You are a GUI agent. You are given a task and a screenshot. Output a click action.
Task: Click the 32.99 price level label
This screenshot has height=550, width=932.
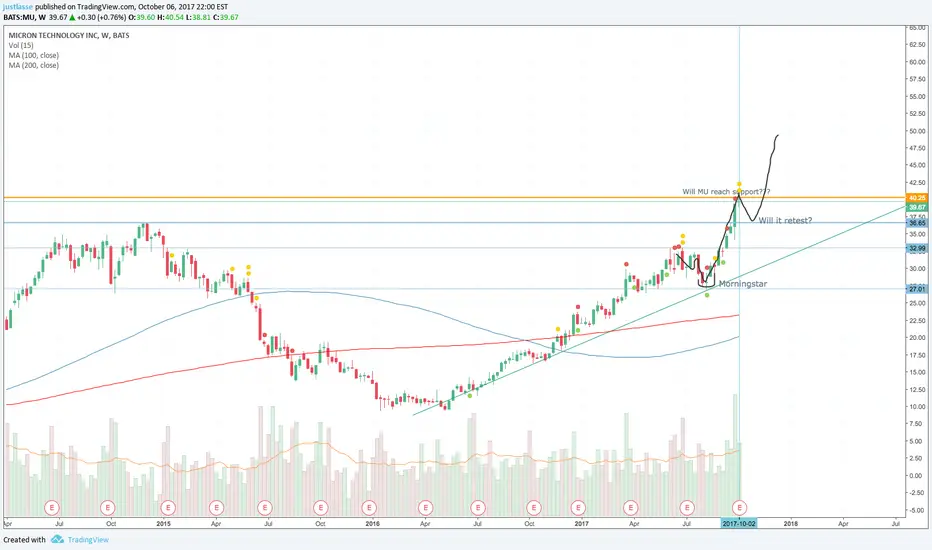[x=917, y=248]
